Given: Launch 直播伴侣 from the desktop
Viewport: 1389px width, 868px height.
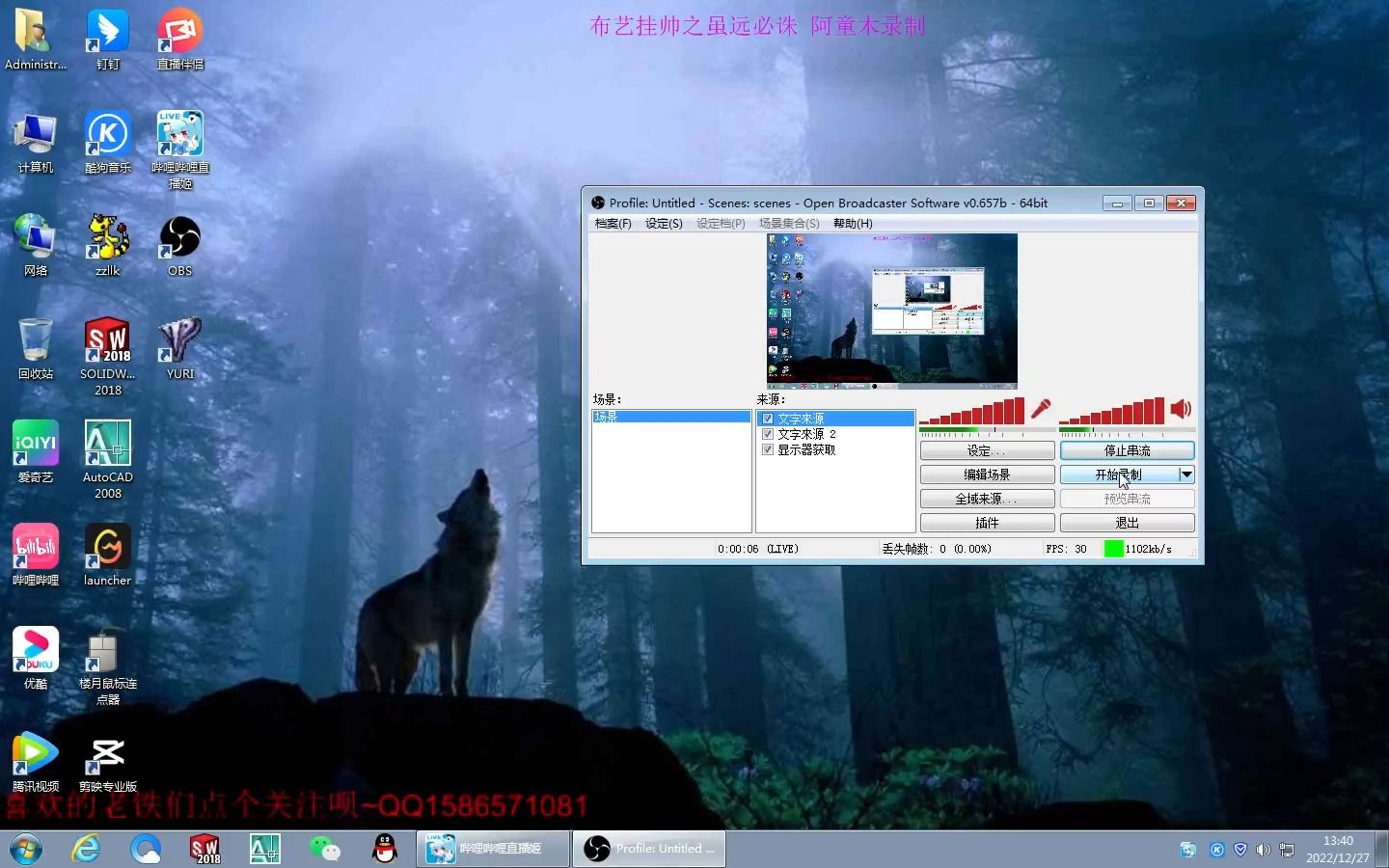Looking at the screenshot, I should pyautogui.click(x=180, y=40).
